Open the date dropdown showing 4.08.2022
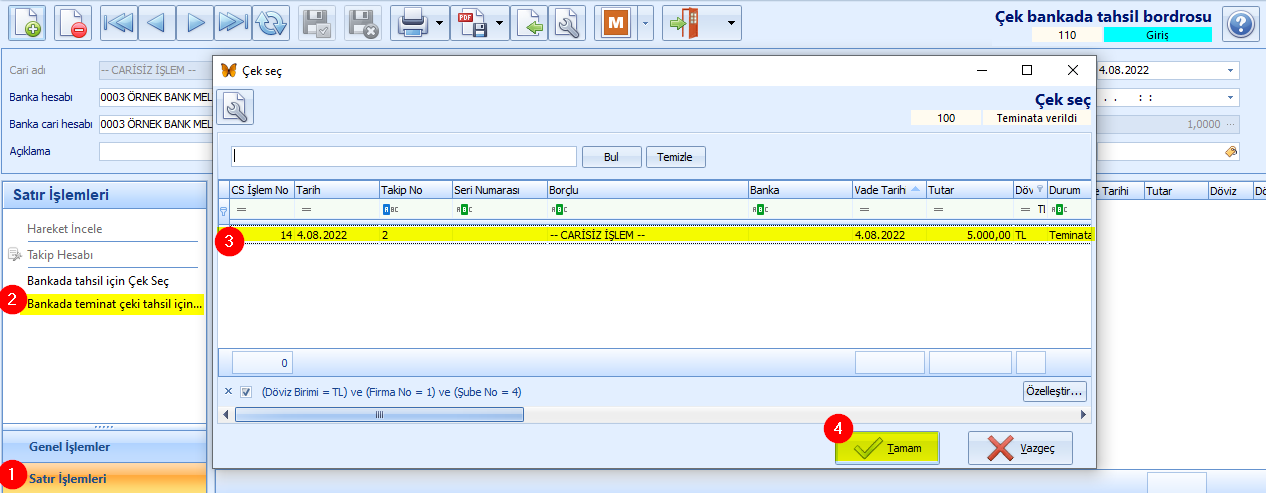The image size is (1266, 493). tap(1230, 71)
